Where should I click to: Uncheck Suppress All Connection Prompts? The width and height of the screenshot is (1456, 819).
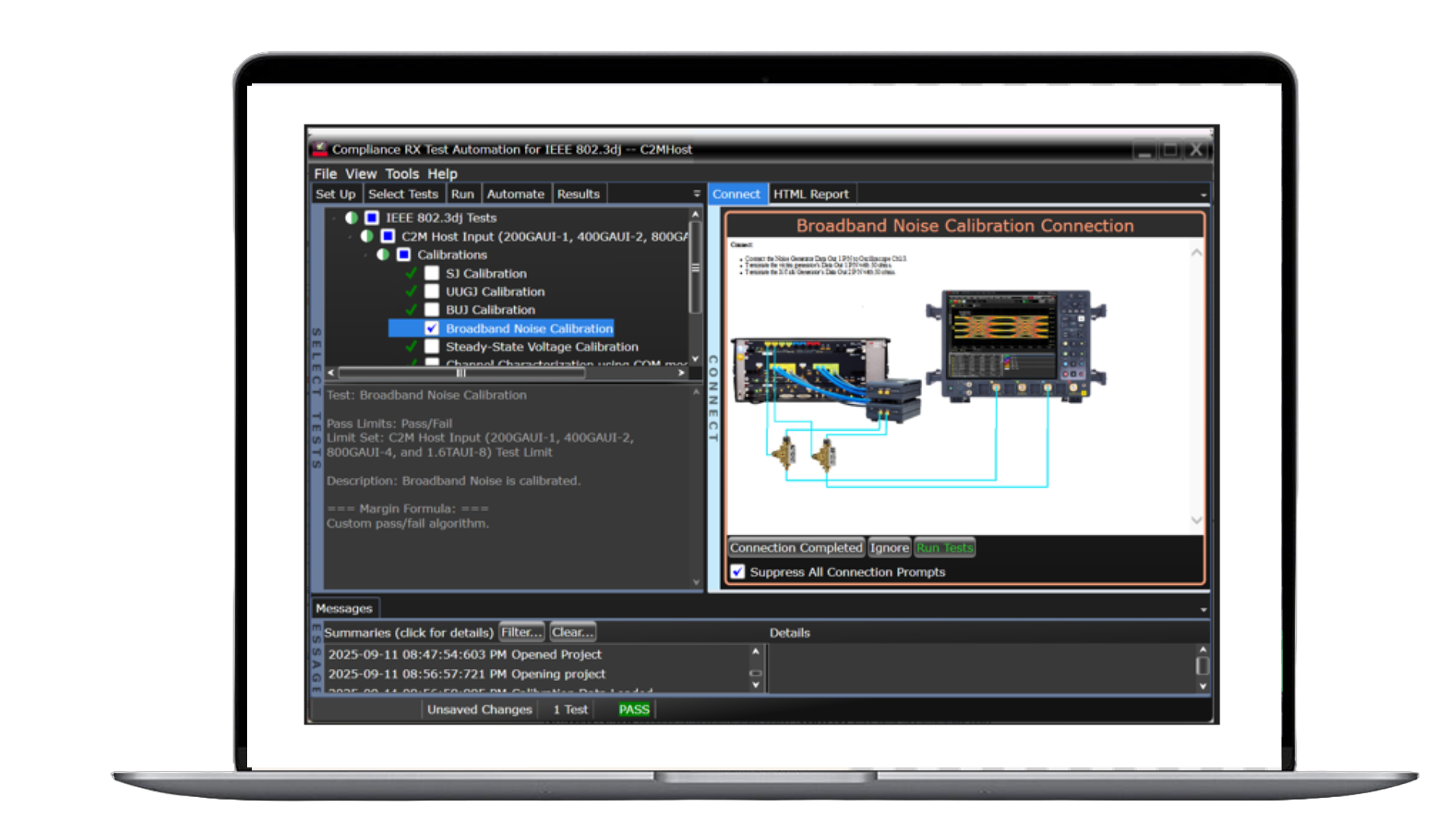(738, 572)
